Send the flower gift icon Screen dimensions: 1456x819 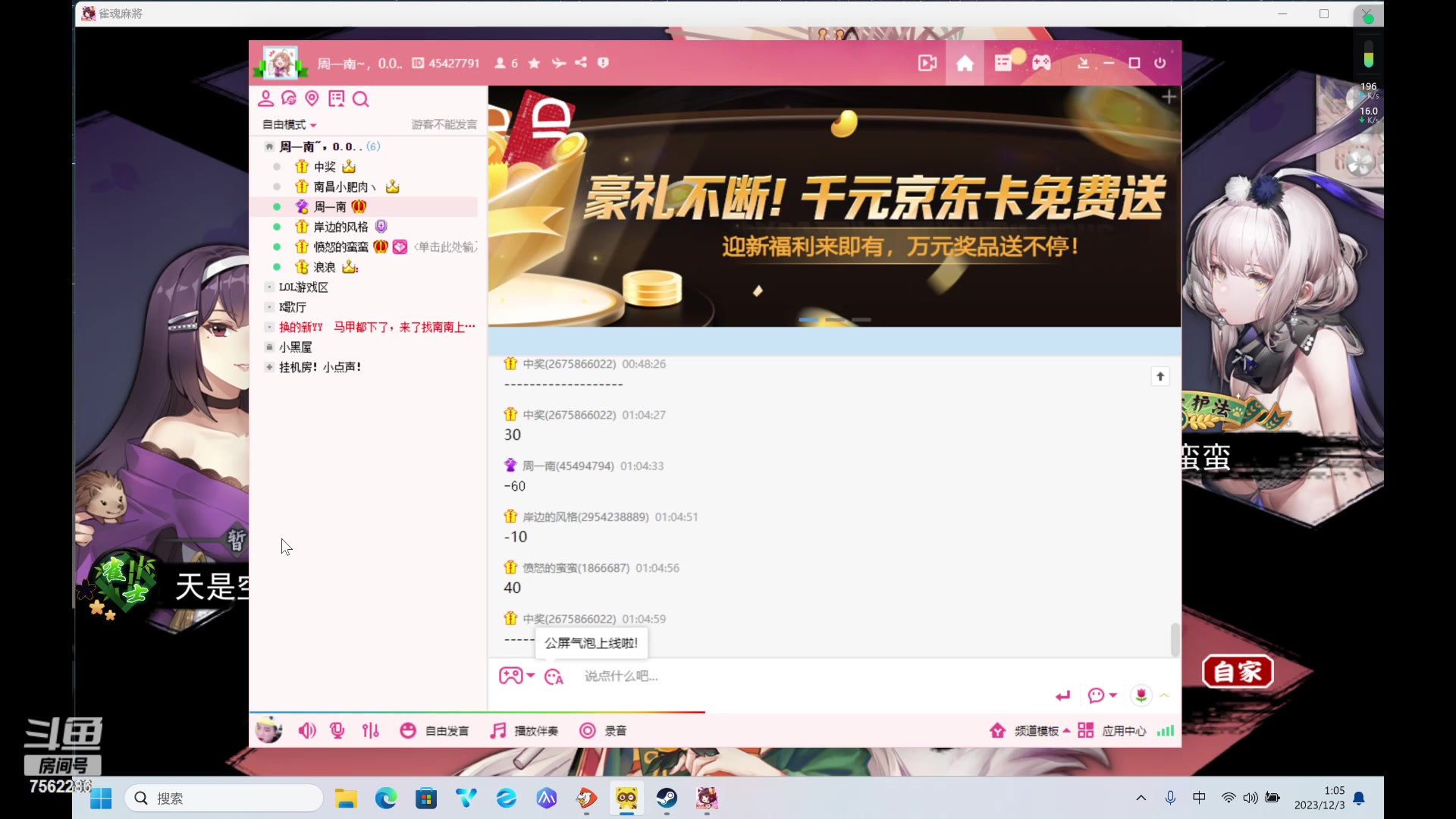coord(1141,695)
